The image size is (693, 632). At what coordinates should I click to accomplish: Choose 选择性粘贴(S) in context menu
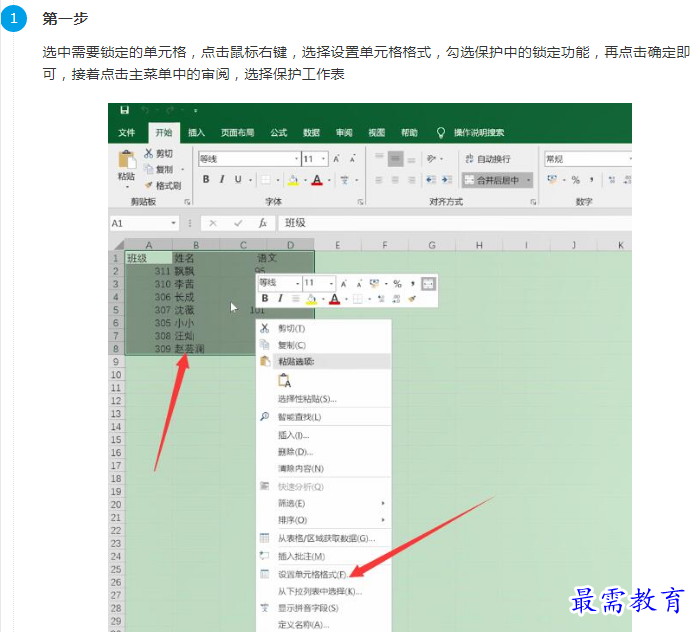324,399
